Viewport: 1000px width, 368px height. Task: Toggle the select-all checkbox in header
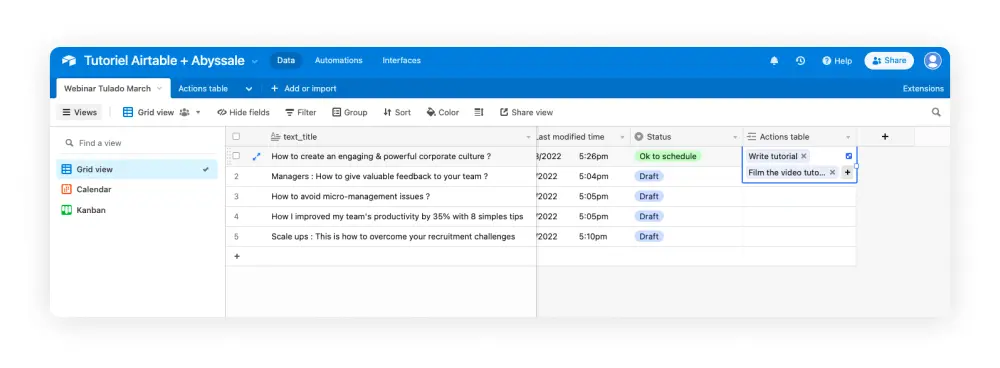click(236, 136)
